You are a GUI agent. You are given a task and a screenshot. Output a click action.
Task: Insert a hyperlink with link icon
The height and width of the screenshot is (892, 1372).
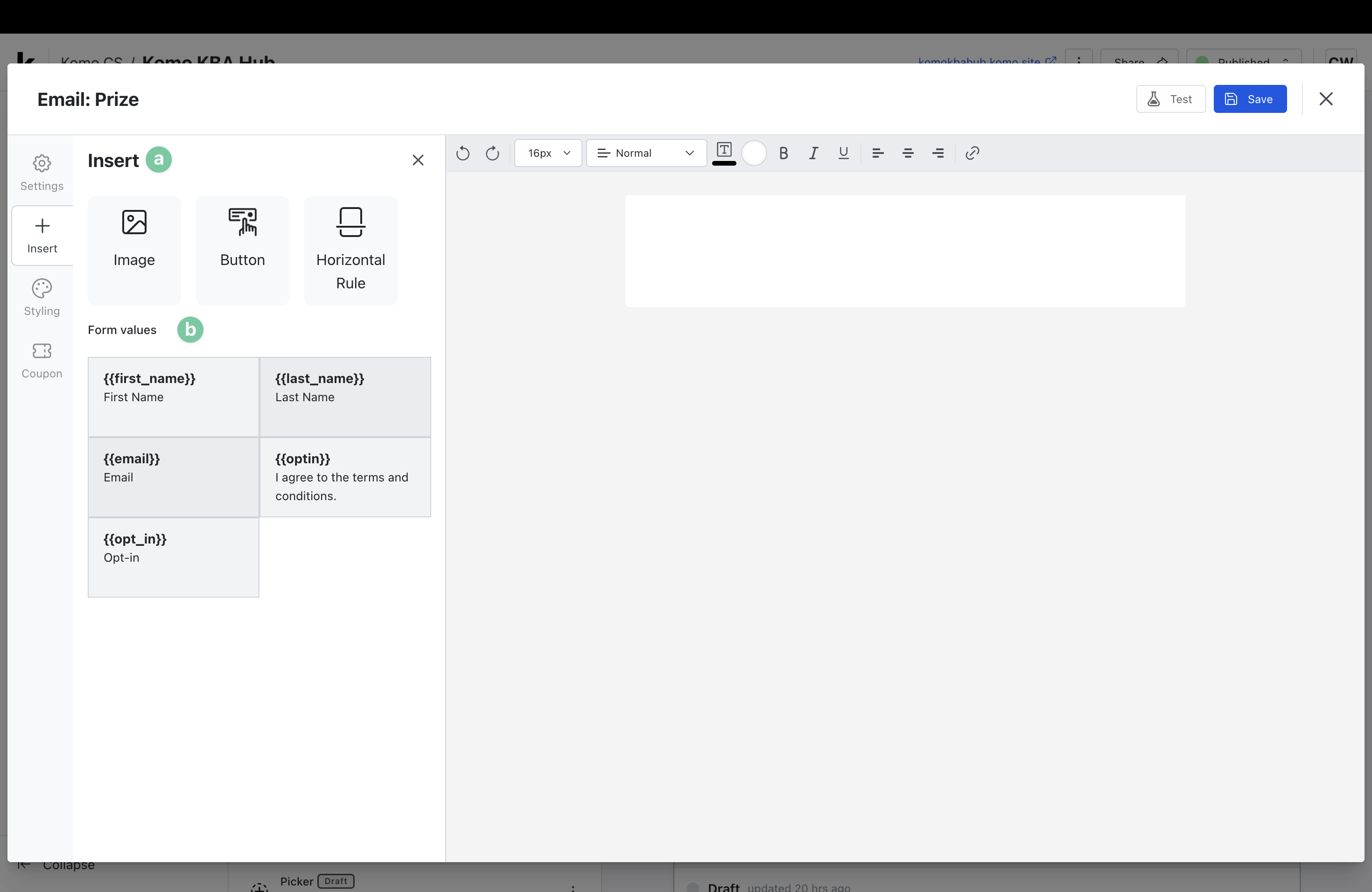pos(973,153)
